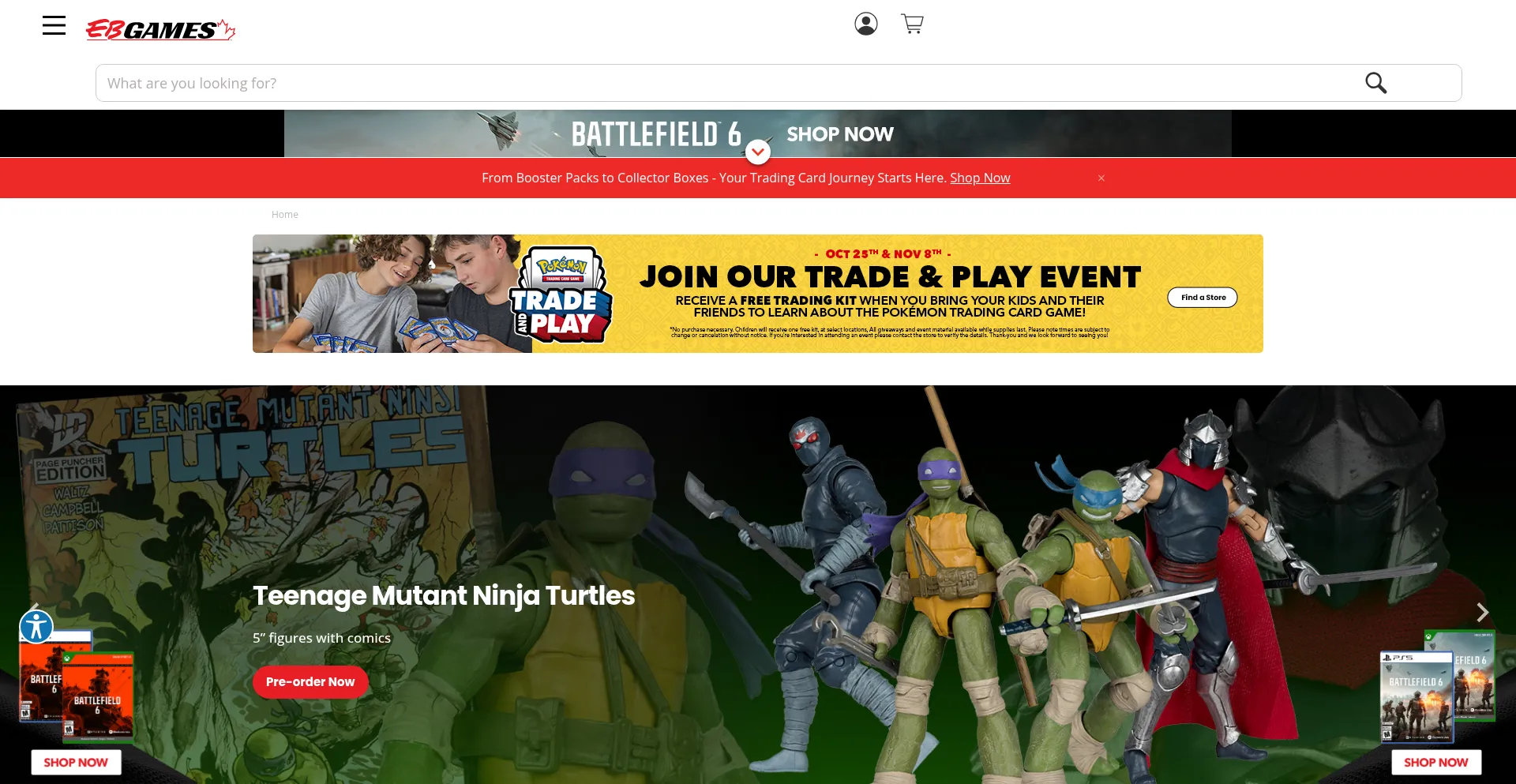Click the EB Games logo
The image size is (1516, 784).
(160, 30)
